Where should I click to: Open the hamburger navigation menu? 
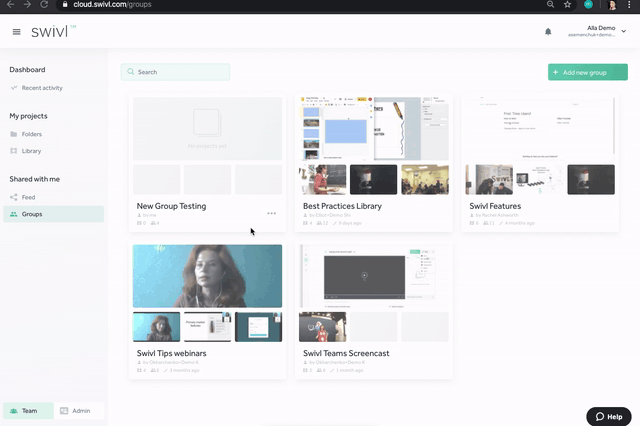tap(16, 32)
